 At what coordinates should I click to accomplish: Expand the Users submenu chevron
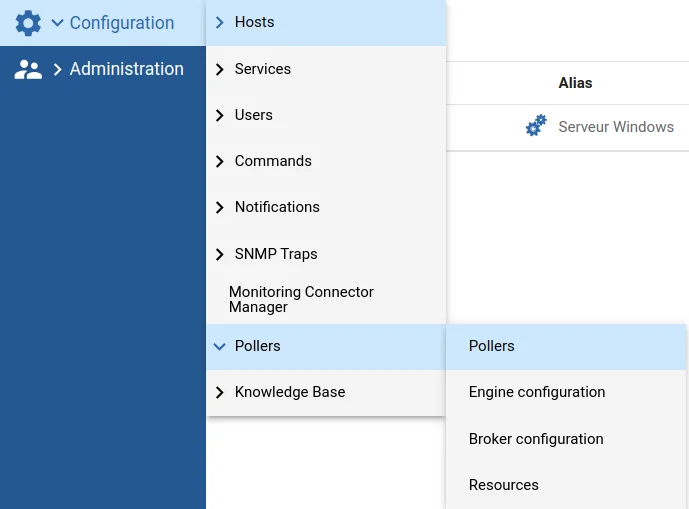pyautogui.click(x=220, y=115)
